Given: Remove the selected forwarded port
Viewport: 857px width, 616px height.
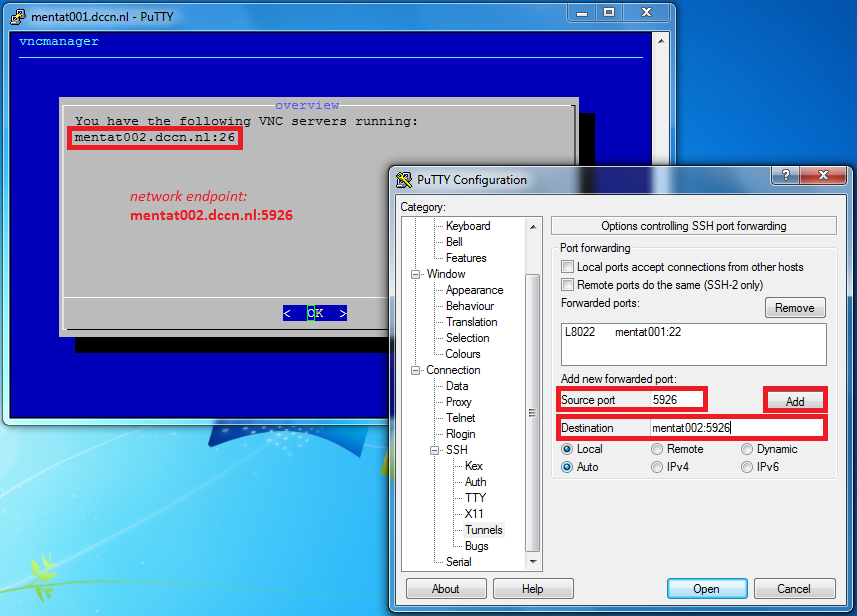Looking at the screenshot, I should click(795, 308).
